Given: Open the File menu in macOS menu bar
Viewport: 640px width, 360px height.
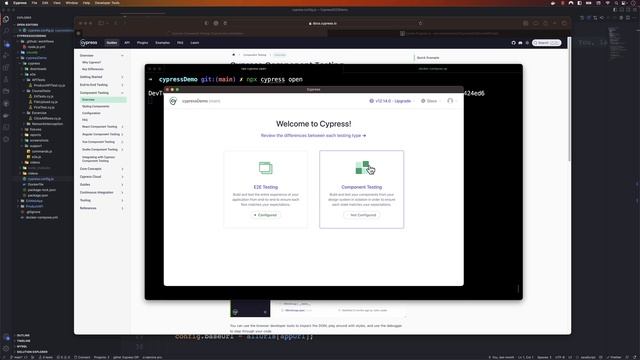Looking at the screenshot, I should pos(34,3).
